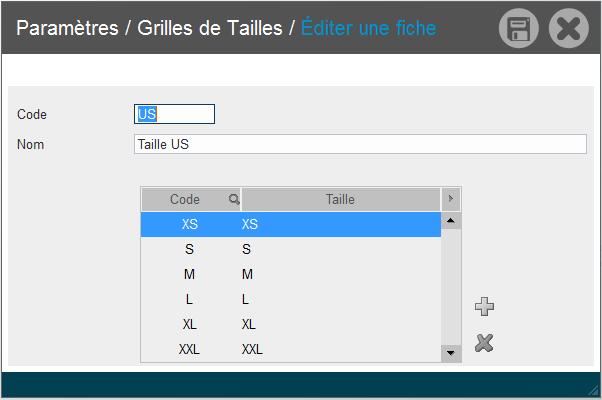This screenshot has width=602, height=400.
Task: Expand columns using header arrow
Action: (451, 199)
